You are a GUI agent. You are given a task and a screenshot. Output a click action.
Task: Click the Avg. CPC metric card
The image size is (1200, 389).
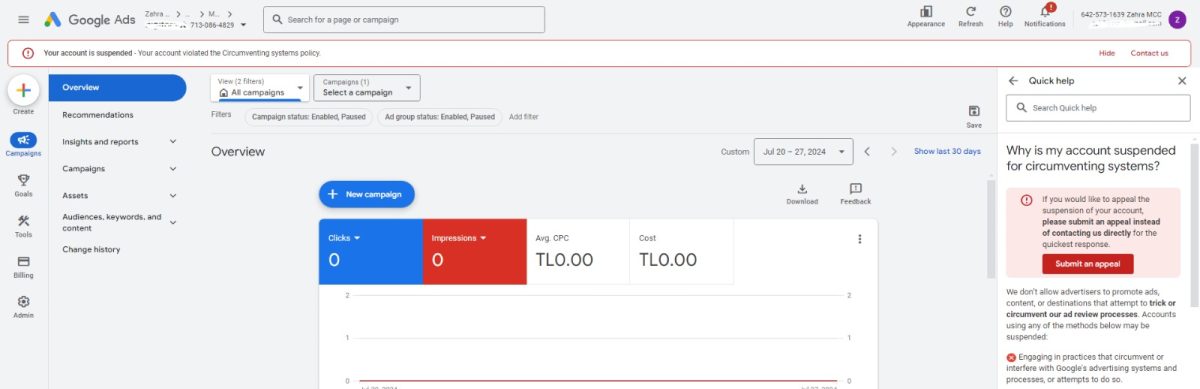coord(578,251)
